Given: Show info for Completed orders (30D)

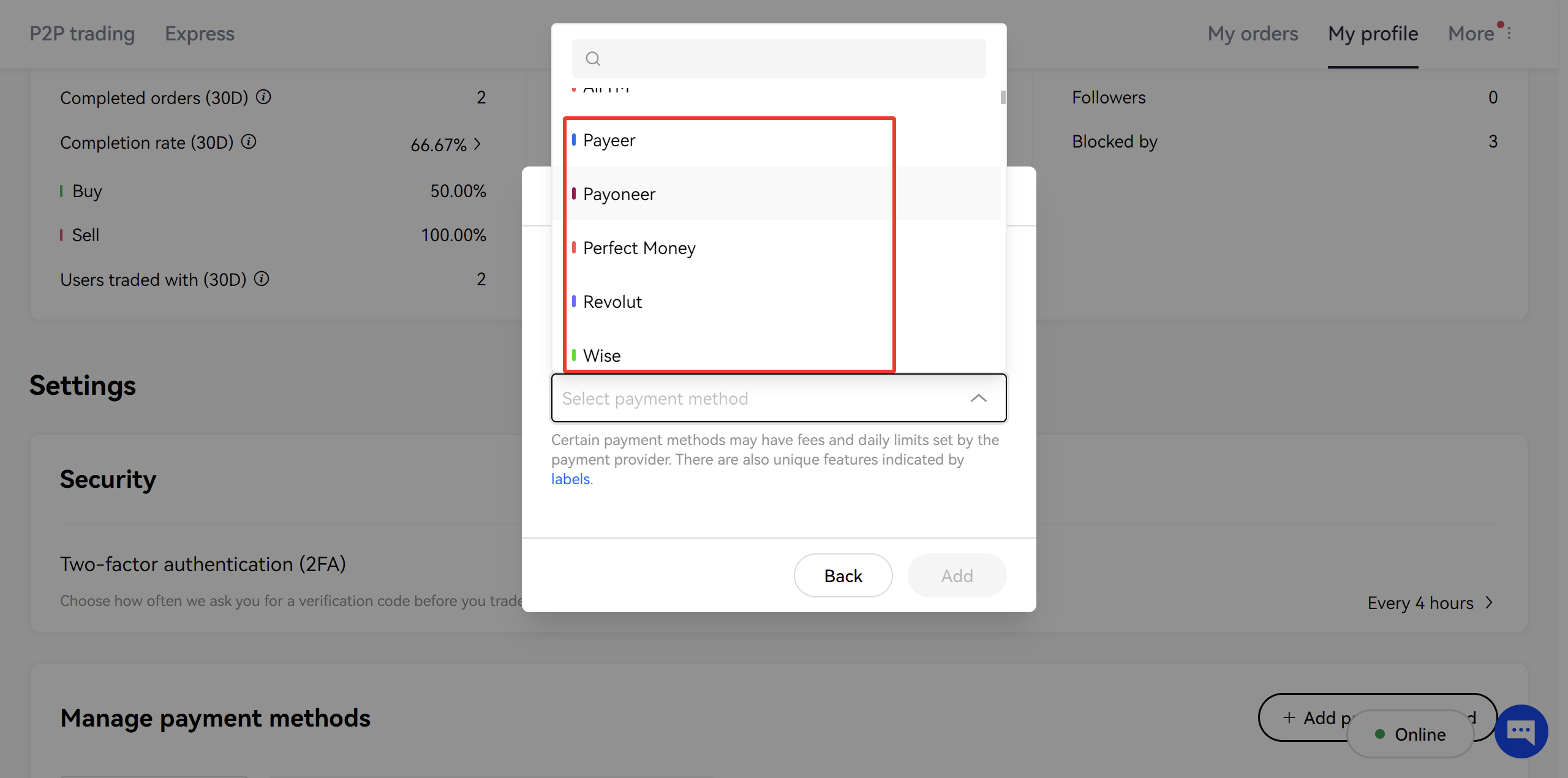Looking at the screenshot, I should (x=263, y=97).
